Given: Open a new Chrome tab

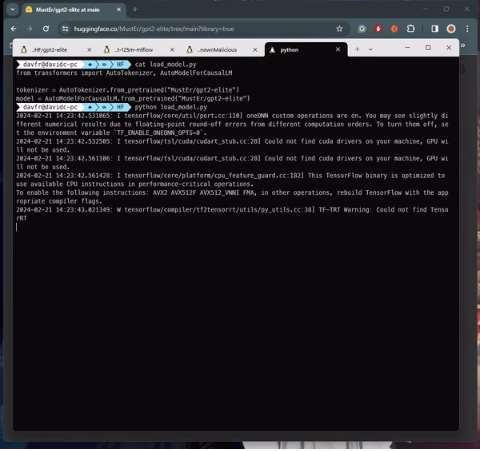Looking at the screenshot, I should click(x=135, y=9).
